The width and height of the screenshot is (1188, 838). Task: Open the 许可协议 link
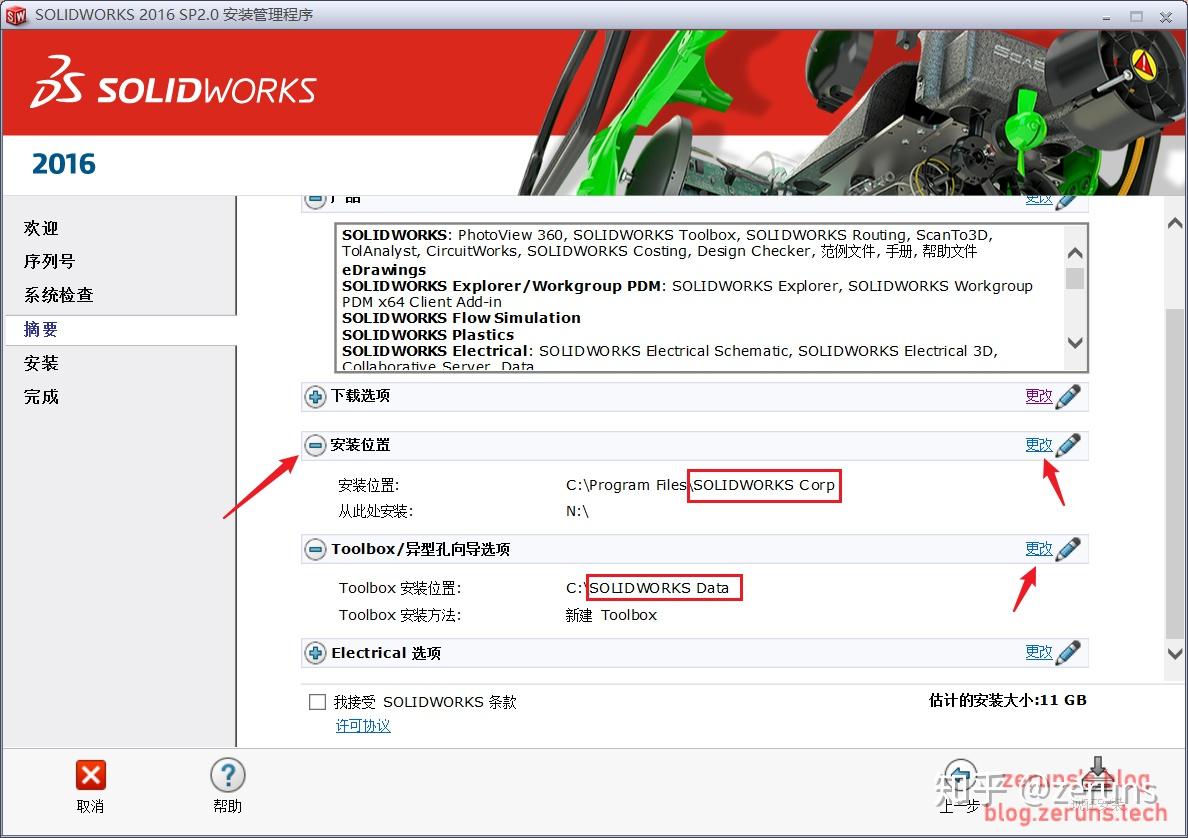pyautogui.click(x=362, y=725)
